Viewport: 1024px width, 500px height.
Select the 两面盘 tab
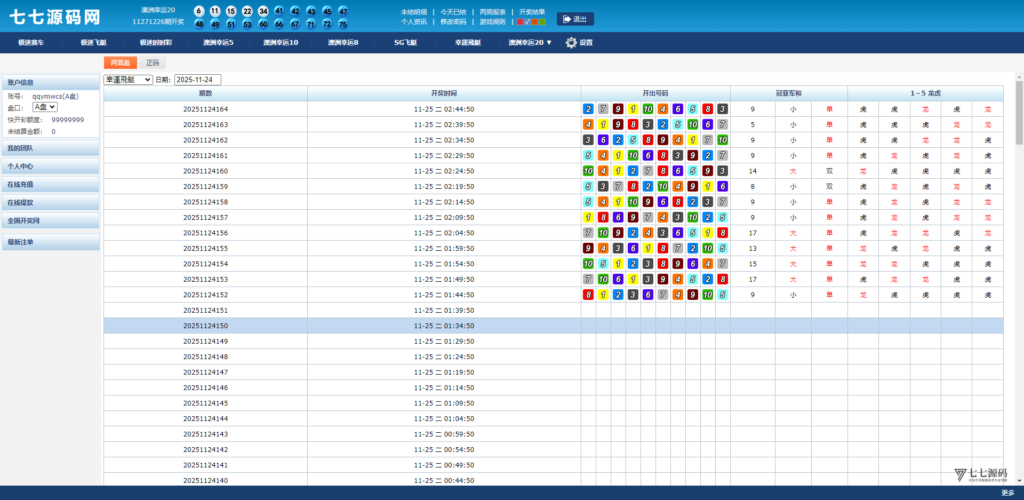click(120, 63)
